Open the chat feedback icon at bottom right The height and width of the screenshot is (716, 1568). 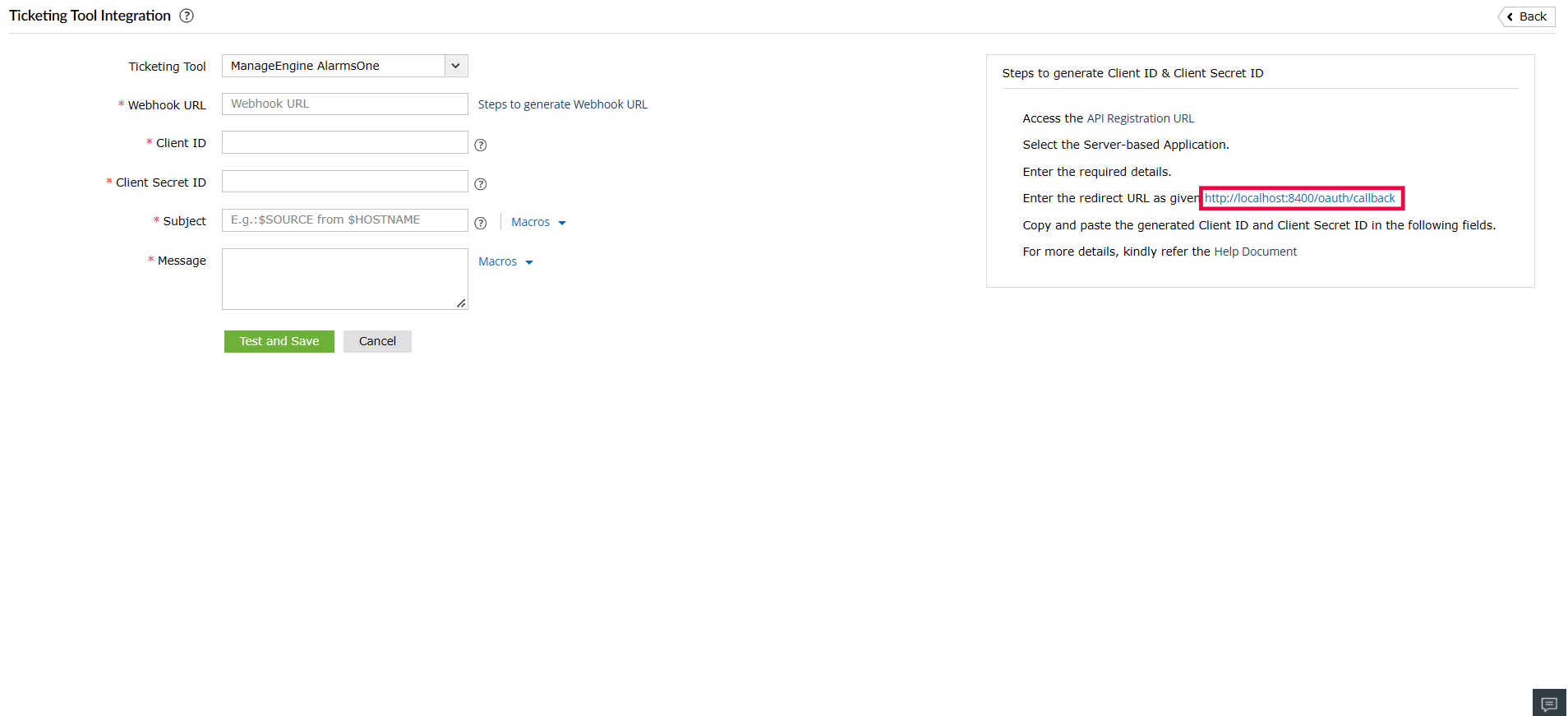[1549, 704]
